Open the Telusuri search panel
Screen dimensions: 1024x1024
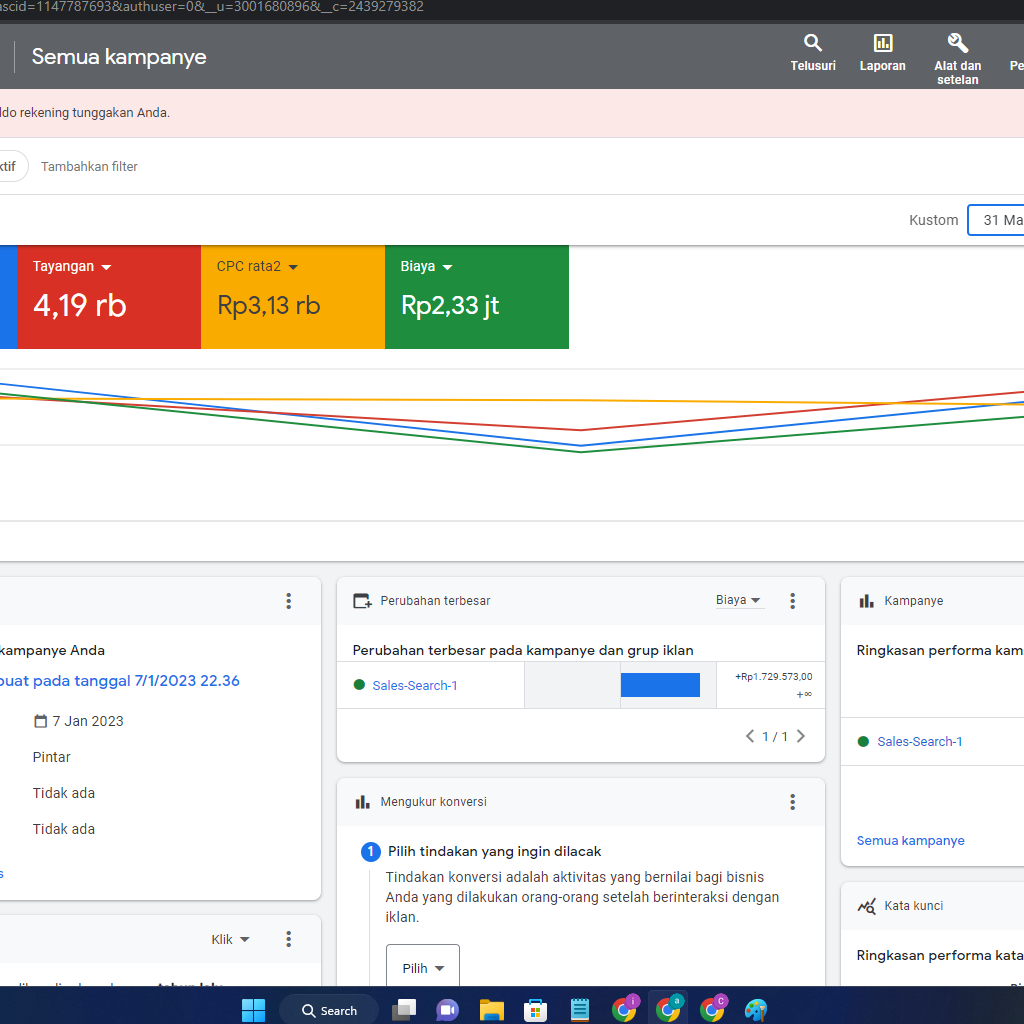pos(812,52)
